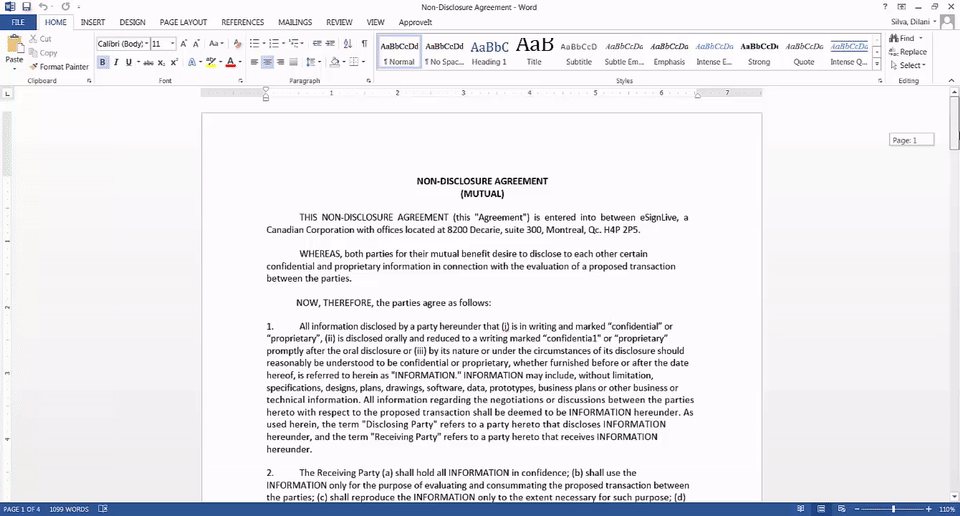Open the font size dropdown

point(173,43)
